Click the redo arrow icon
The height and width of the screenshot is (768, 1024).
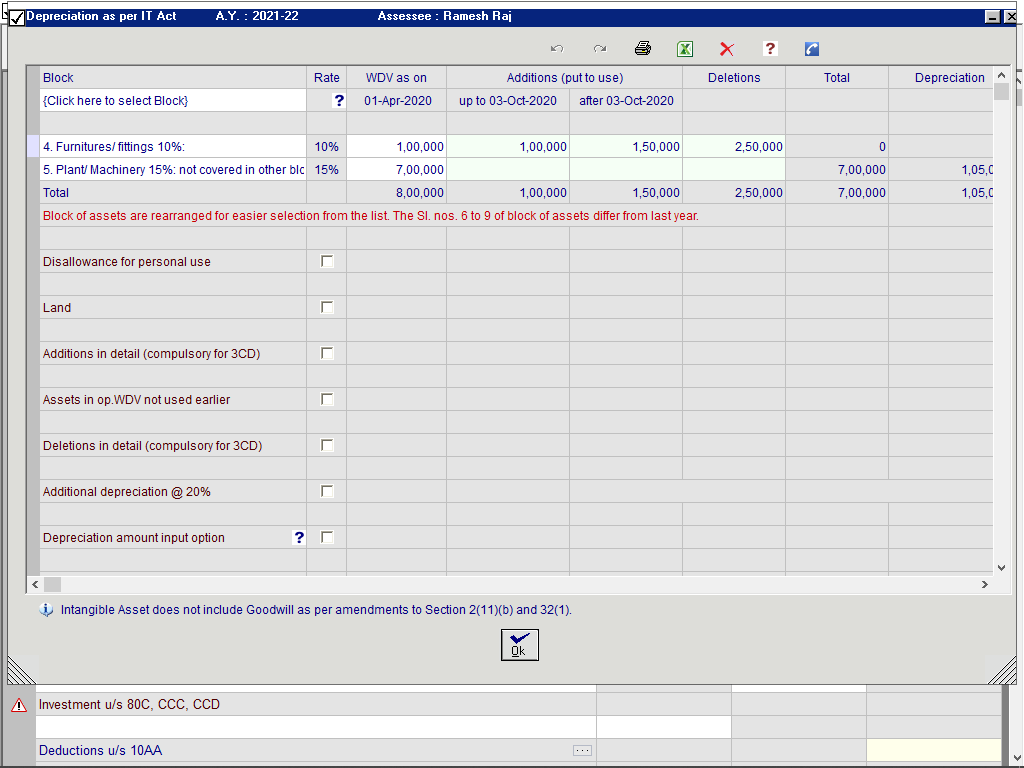pos(599,49)
